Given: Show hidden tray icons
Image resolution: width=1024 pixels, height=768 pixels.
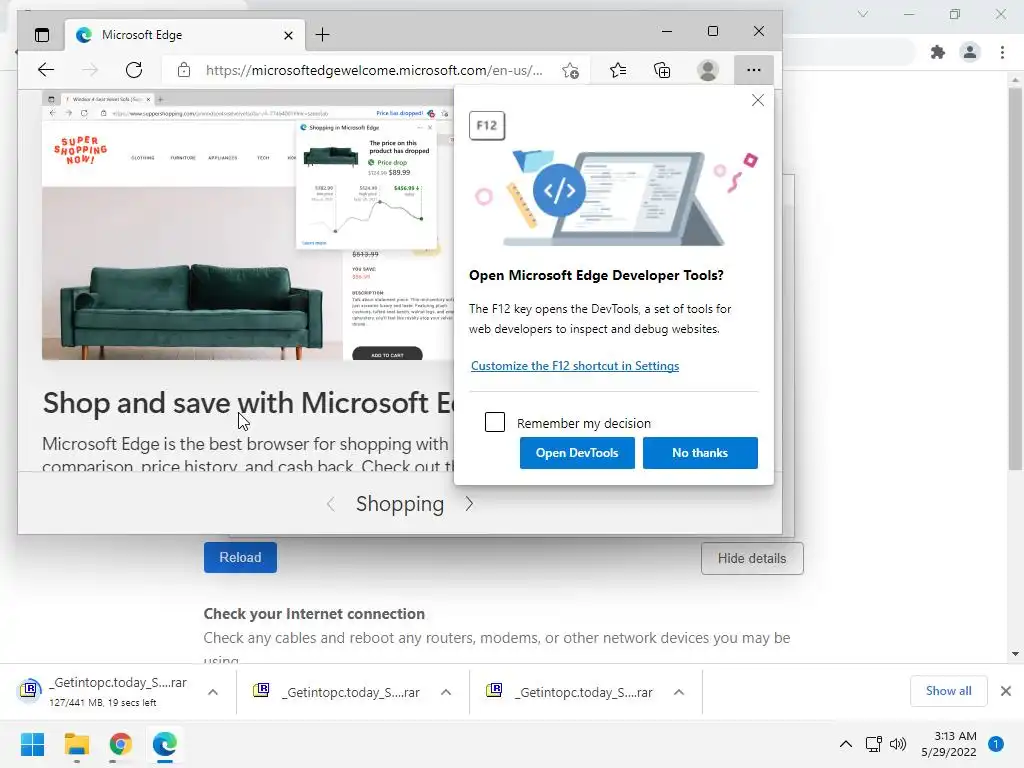Looking at the screenshot, I should tap(846, 744).
